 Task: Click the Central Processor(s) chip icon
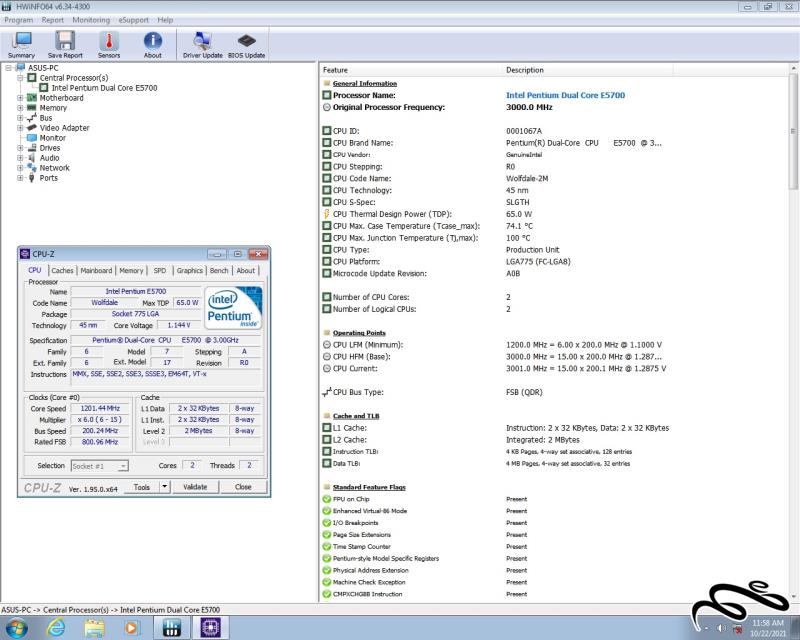coord(32,78)
